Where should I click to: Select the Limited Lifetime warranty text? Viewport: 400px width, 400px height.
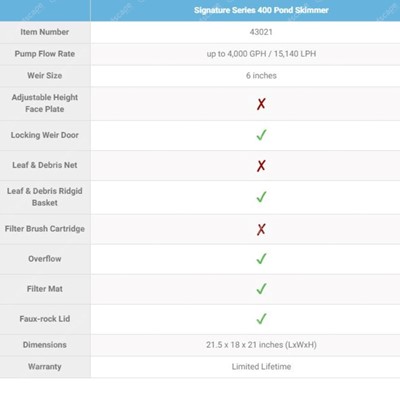point(261,367)
